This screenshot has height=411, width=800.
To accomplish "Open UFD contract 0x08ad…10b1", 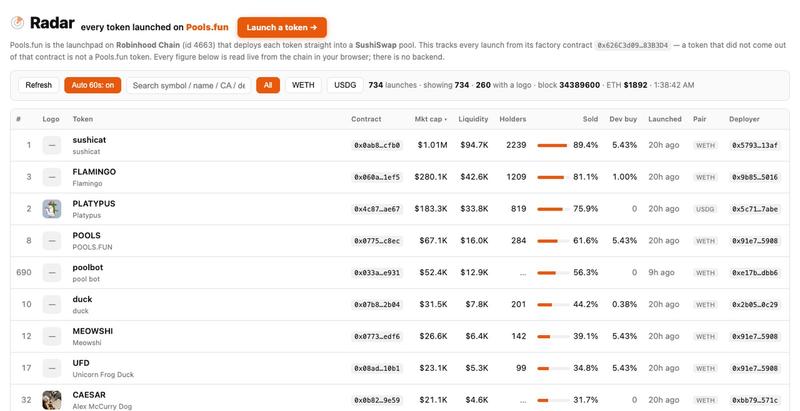I will pos(377,368).
